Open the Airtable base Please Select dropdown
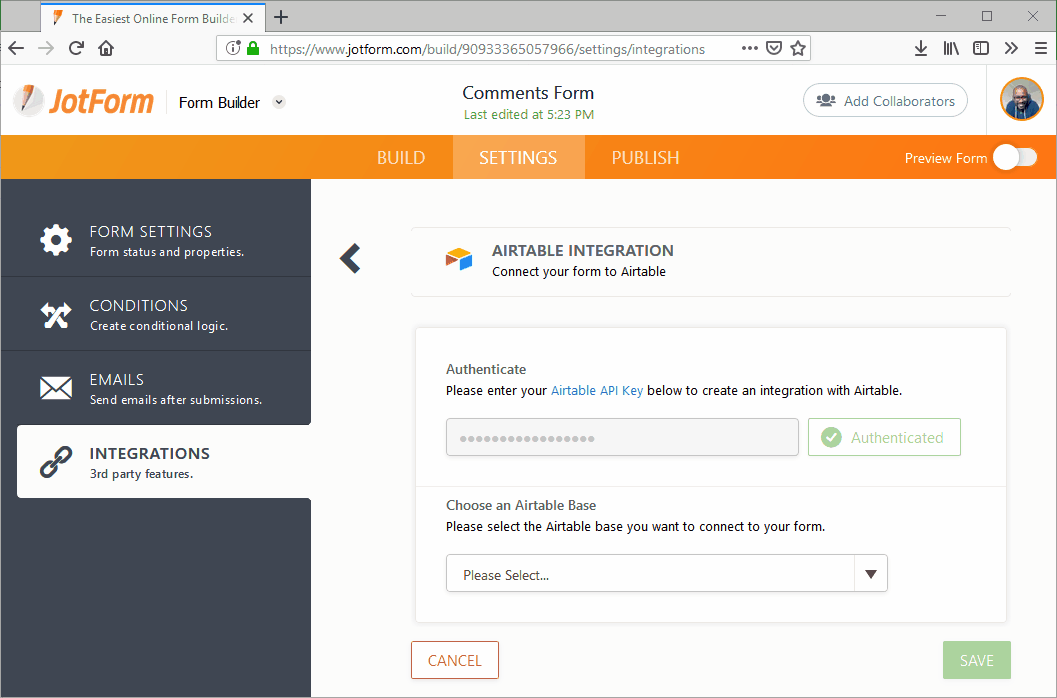Viewport: 1057px width, 698px height. (x=666, y=574)
